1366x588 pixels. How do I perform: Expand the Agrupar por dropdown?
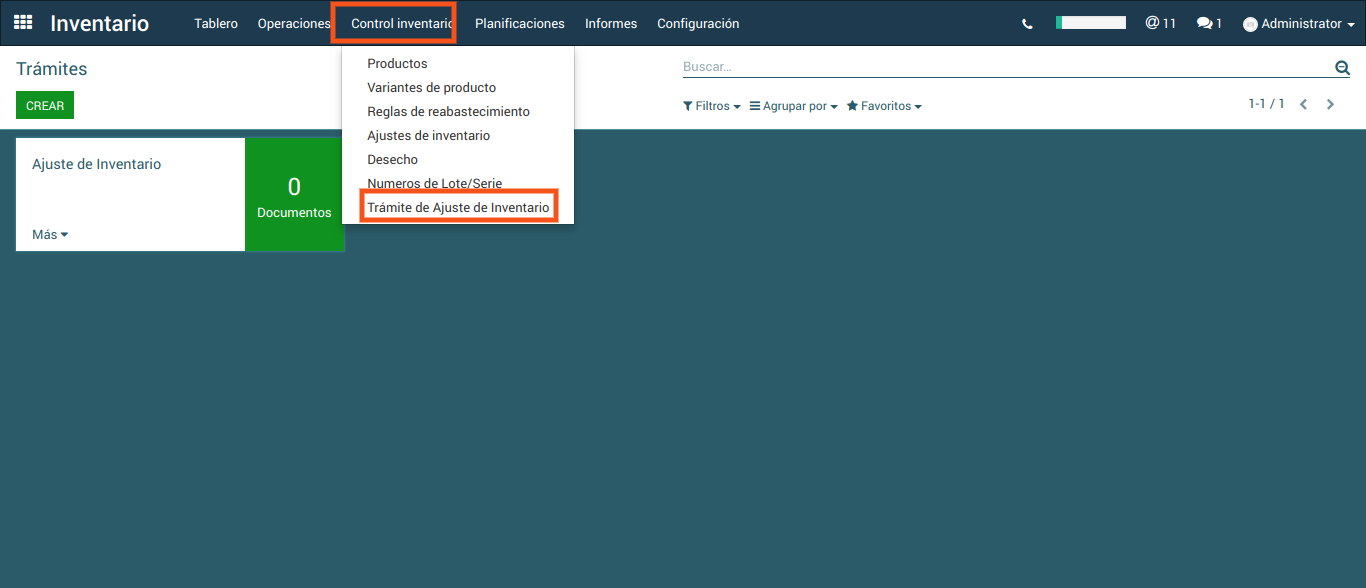point(794,106)
